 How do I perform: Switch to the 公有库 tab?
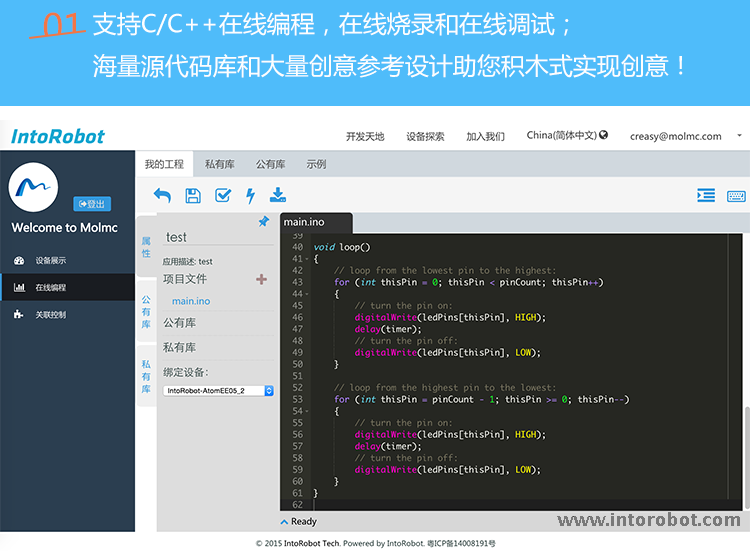pos(270,164)
